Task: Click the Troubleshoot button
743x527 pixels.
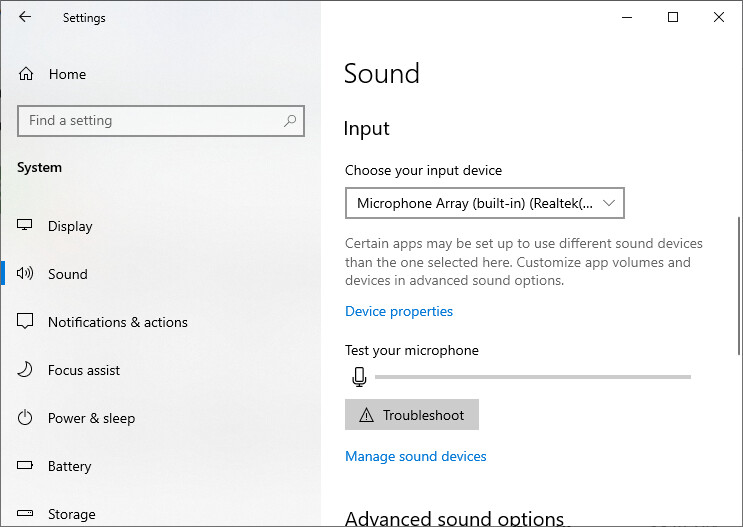Action: coord(412,415)
